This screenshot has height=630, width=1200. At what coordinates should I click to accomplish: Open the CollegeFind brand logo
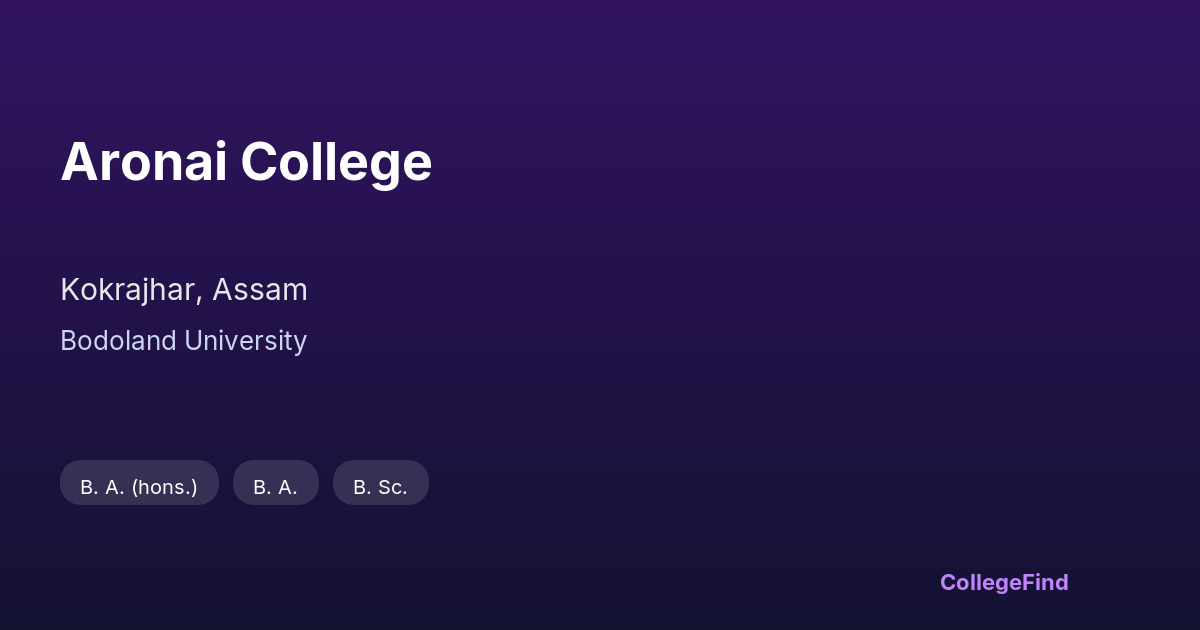pyautogui.click(x=1004, y=582)
